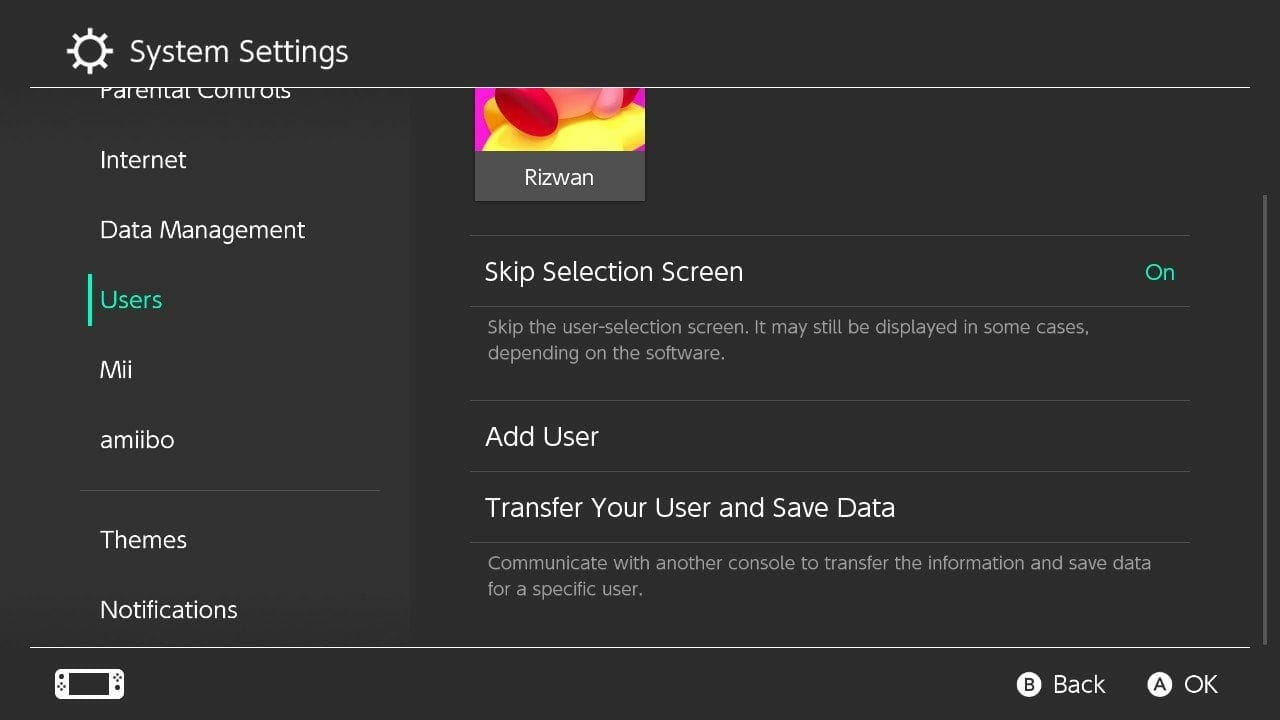The width and height of the screenshot is (1280, 720).
Task: Toggle Skip Selection Screen setting
Action: click(829, 272)
